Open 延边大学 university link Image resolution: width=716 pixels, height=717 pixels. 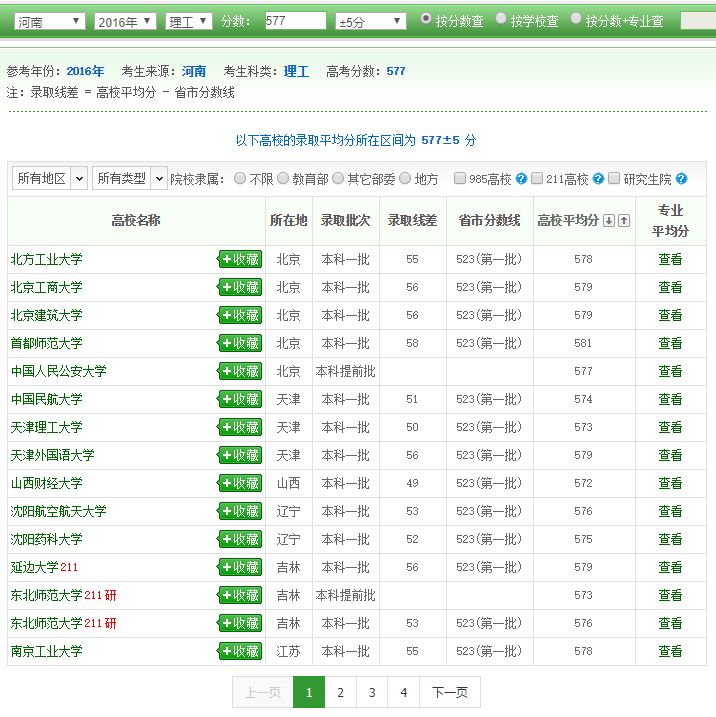(34, 567)
